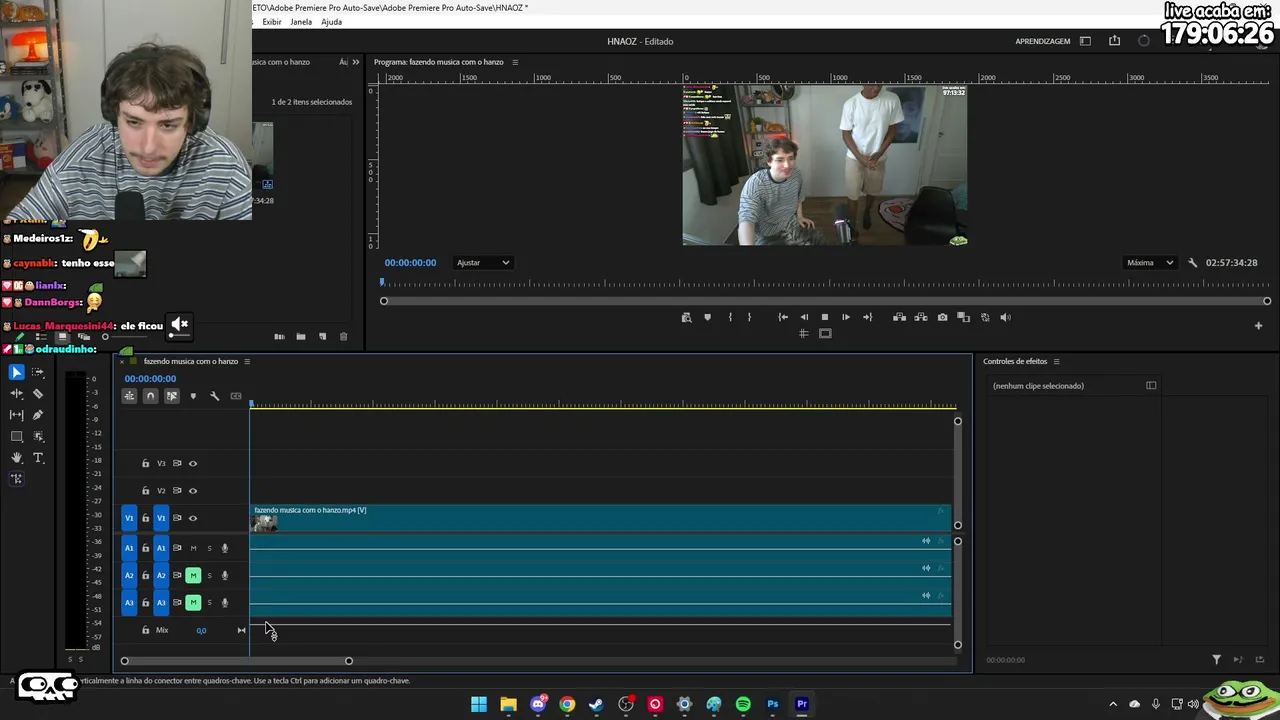1280x720 pixels.
Task: Go to Out point in Program monitor
Action: point(867,317)
